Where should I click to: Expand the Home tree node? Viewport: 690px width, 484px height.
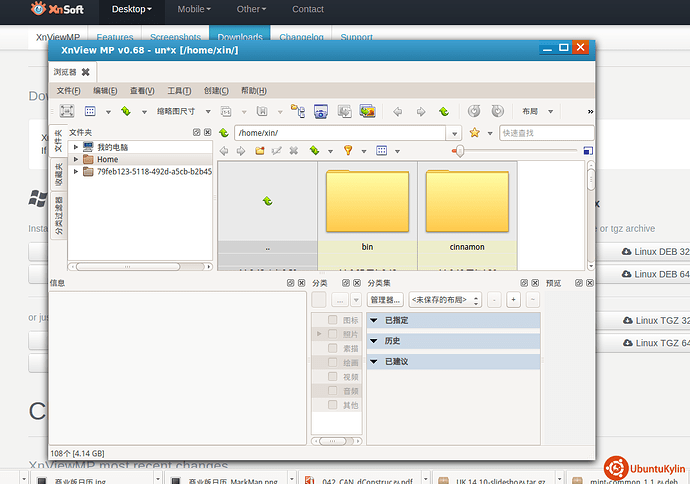coord(75,159)
